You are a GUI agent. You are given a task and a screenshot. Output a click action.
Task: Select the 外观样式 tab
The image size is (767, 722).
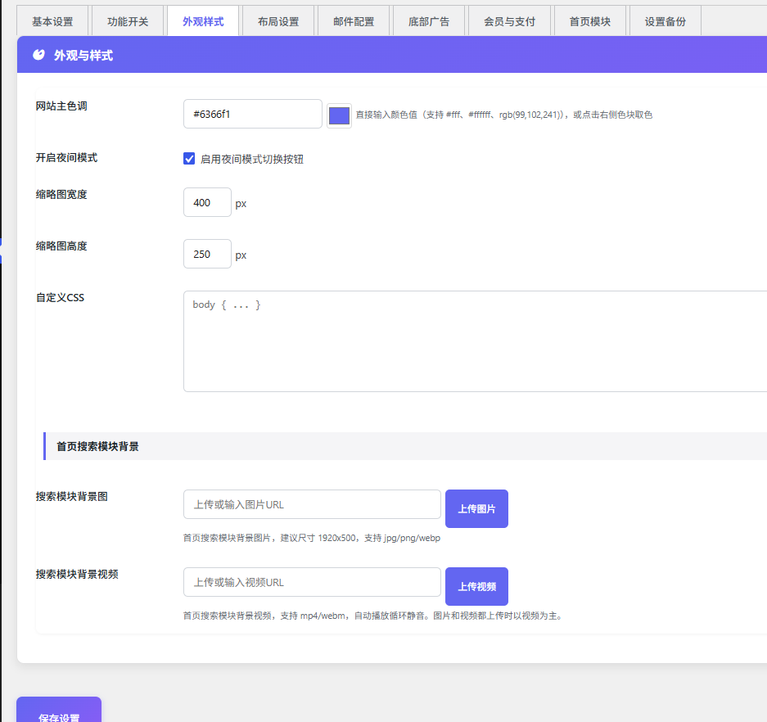click(203, 22)
